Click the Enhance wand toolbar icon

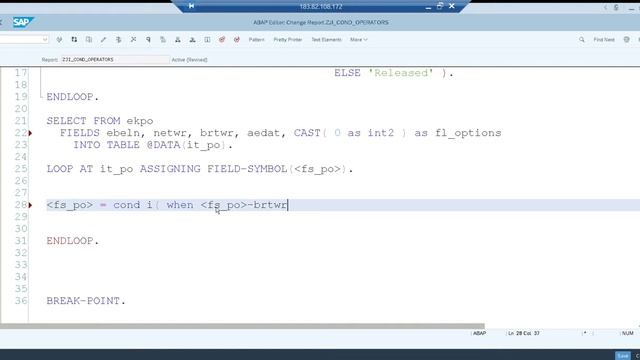click(103, 40)
